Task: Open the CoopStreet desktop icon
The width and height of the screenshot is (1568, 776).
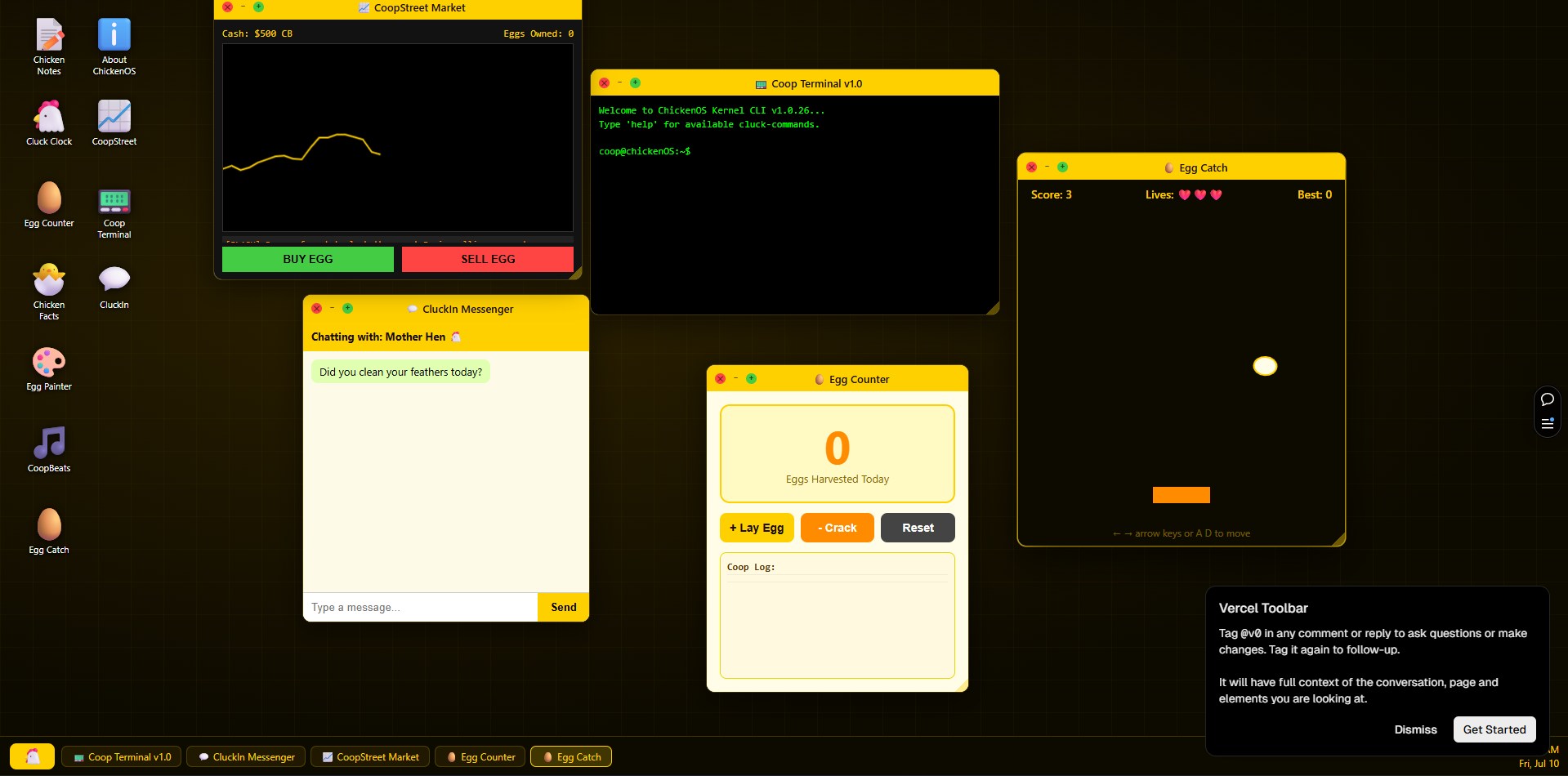Action: (114, 123)
